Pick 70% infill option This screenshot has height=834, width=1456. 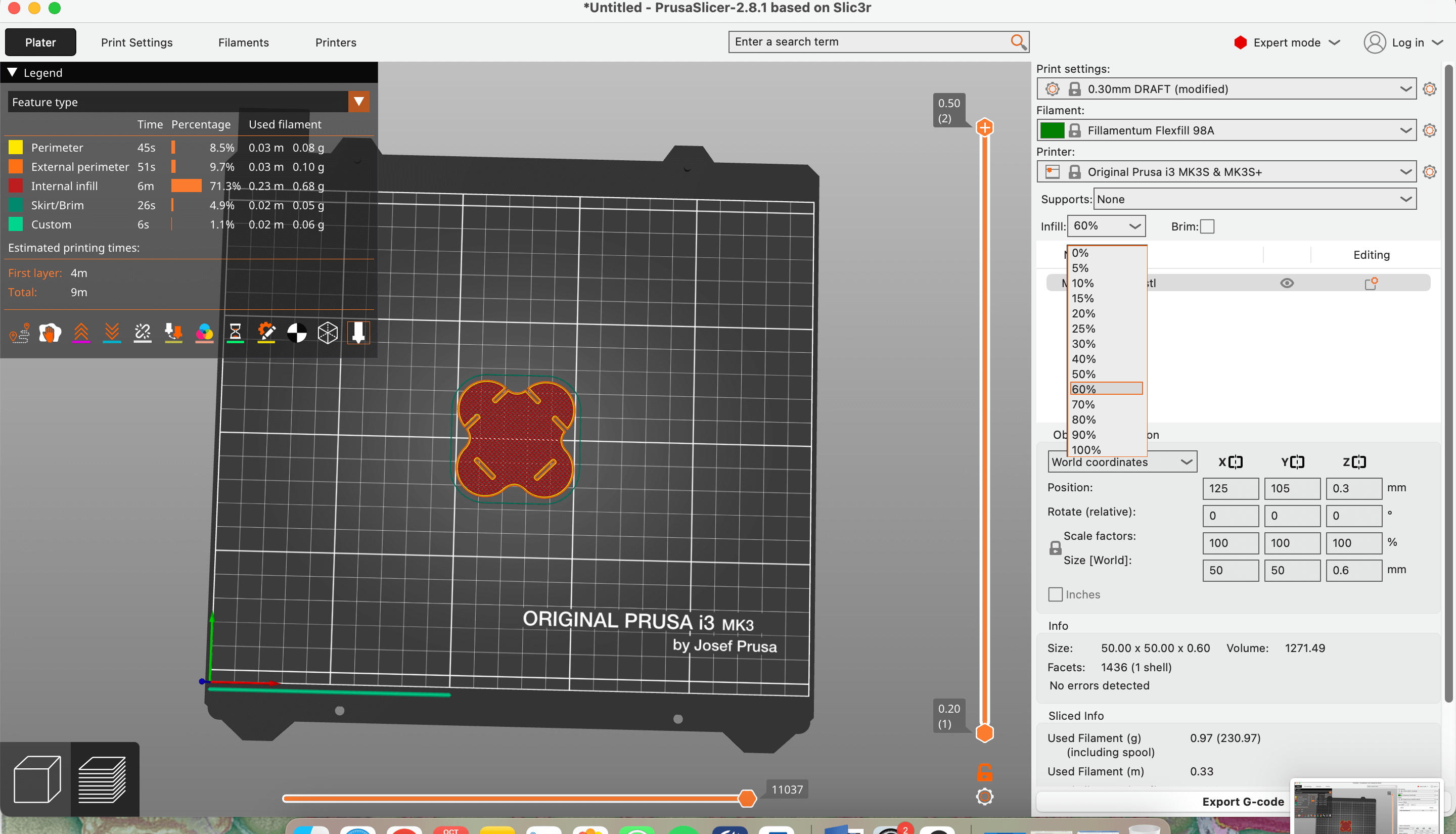(x=1107, y=404)
